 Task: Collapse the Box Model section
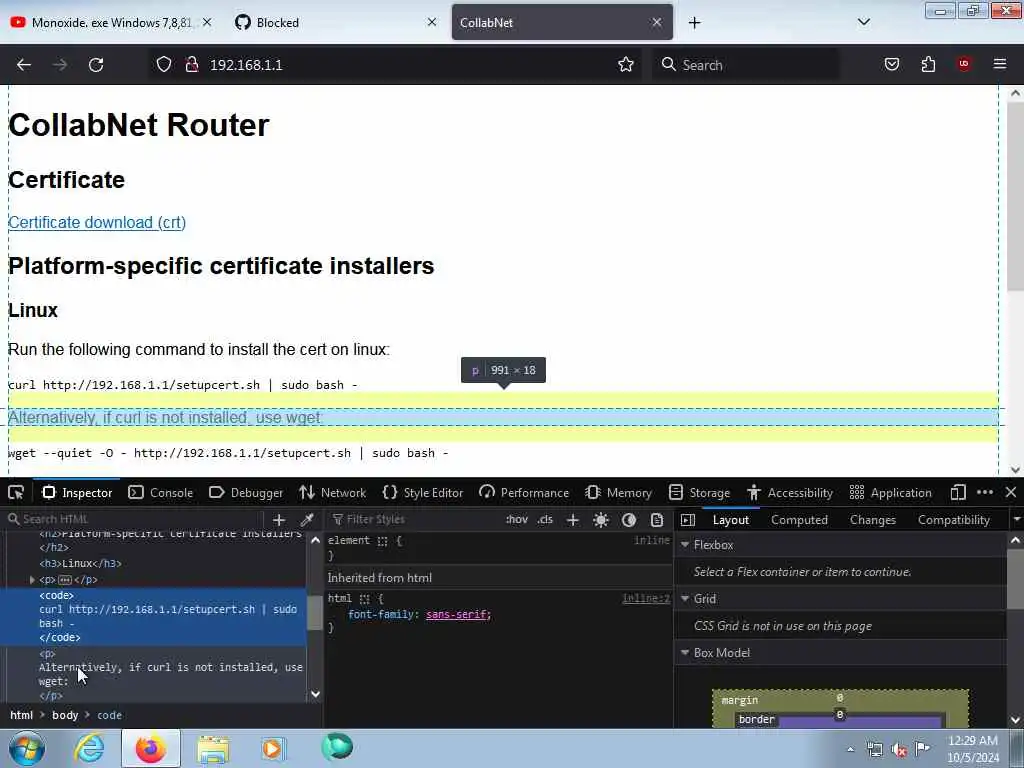tap(685, 653)
